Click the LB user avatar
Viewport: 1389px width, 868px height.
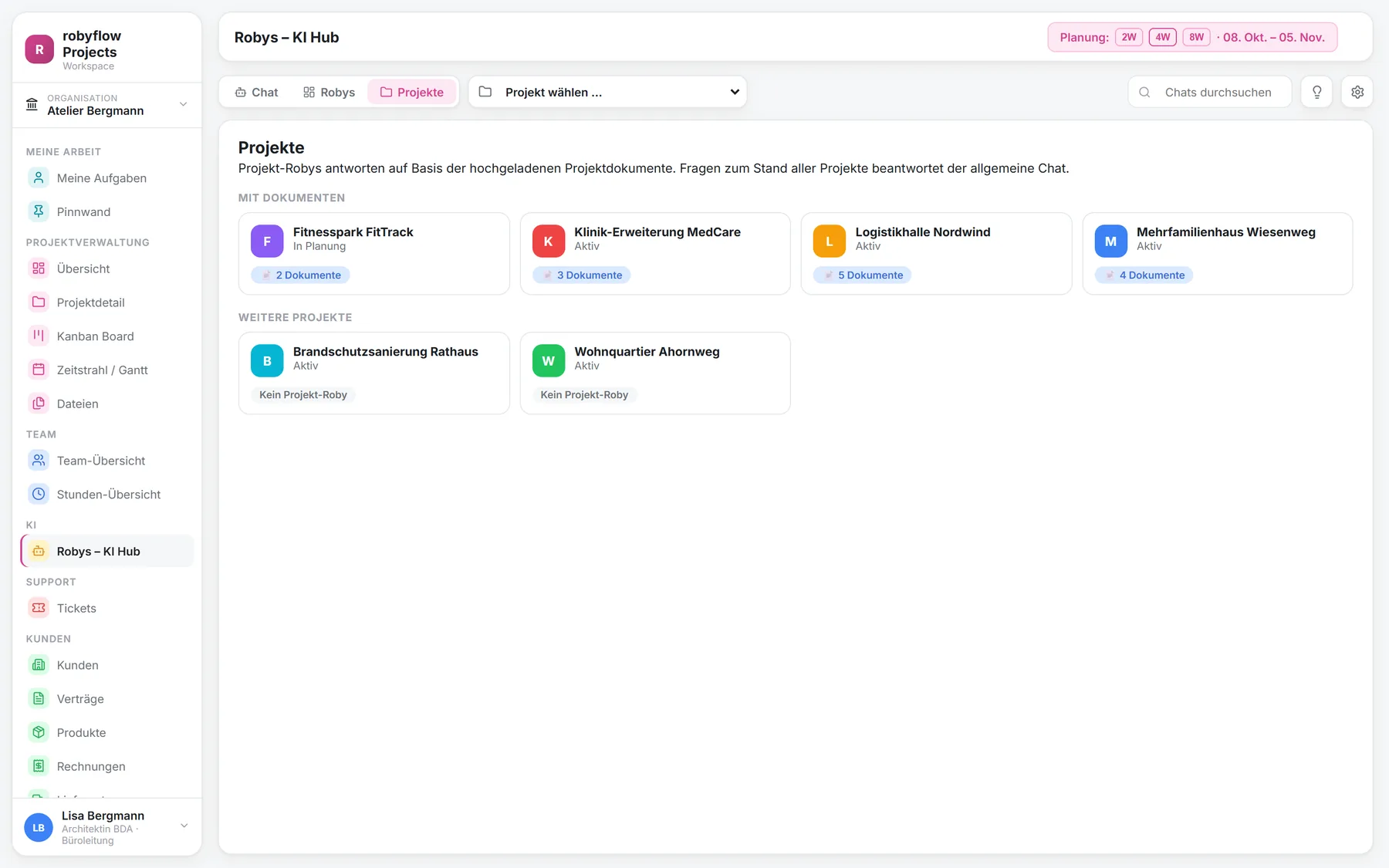[x=39, y=827]
